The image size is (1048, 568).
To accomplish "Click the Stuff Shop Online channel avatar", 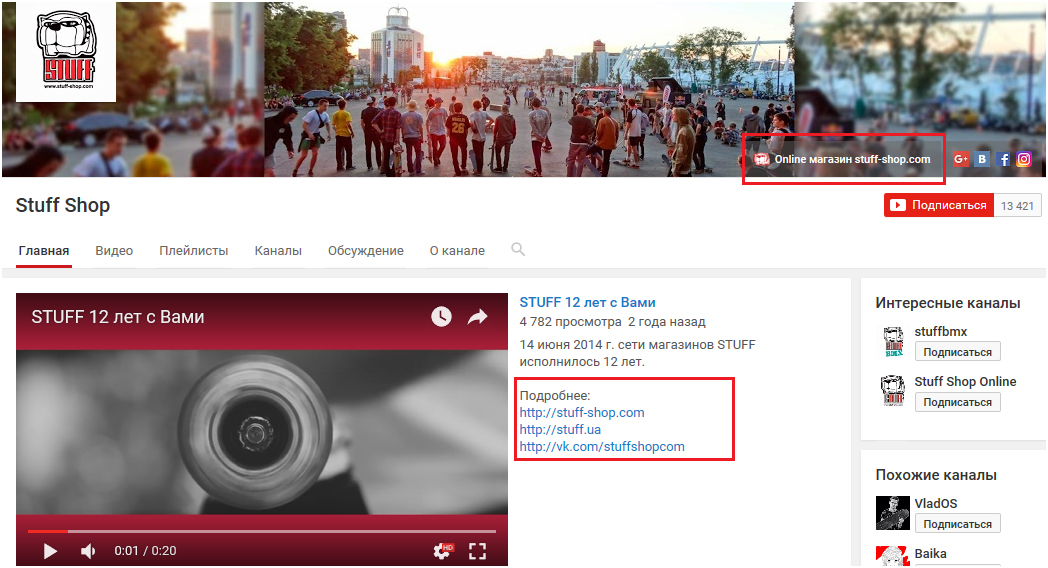I will pyautogui.click(x=893, y=391).
